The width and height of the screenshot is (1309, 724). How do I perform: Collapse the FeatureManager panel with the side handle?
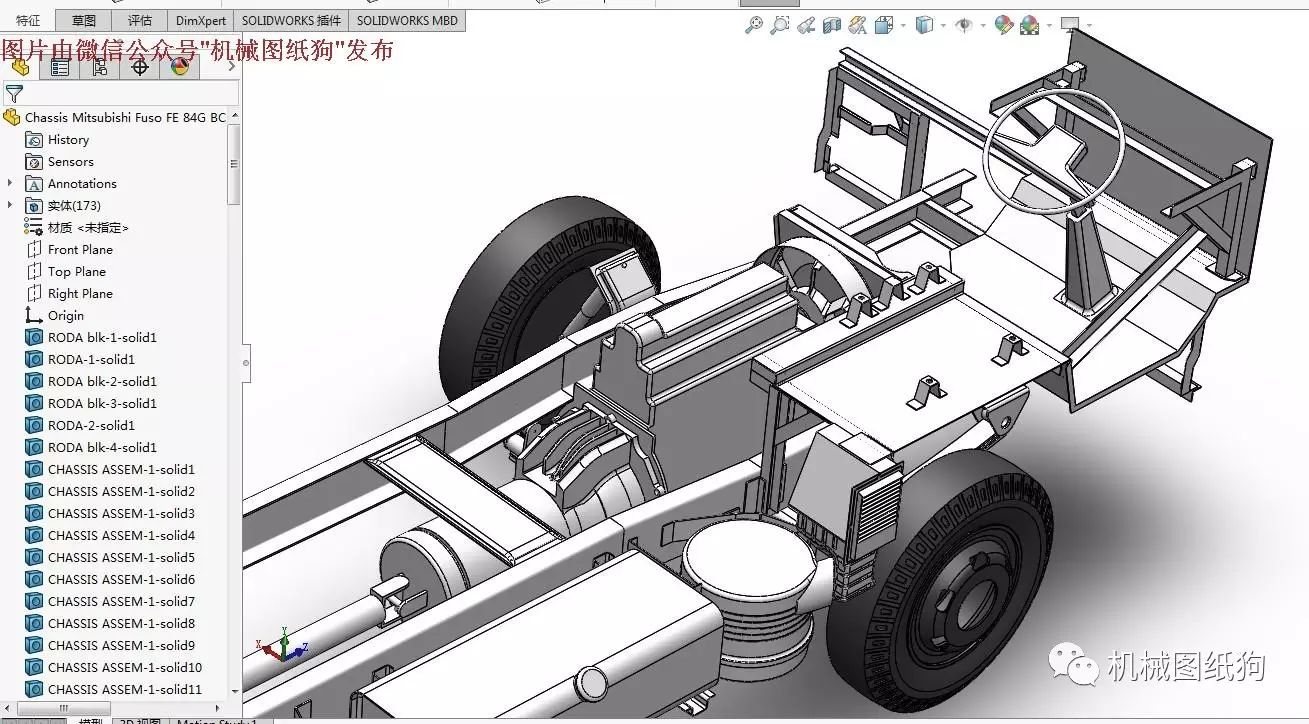pyautogui.click(x=246, y=363)
